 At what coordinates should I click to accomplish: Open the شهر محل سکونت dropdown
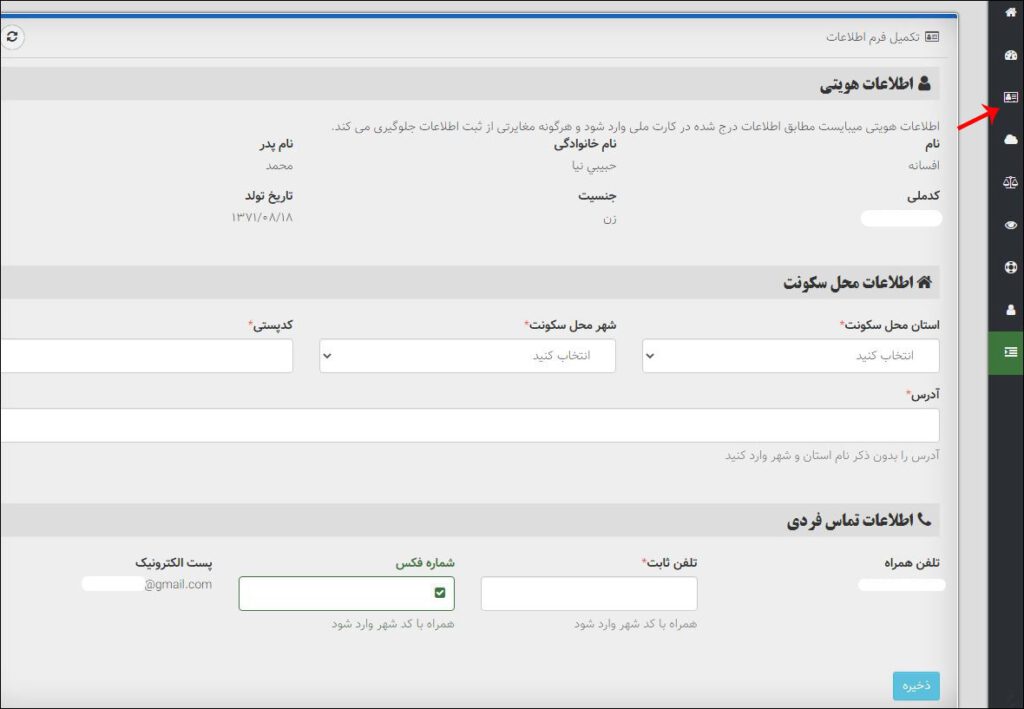coord(468,356)
